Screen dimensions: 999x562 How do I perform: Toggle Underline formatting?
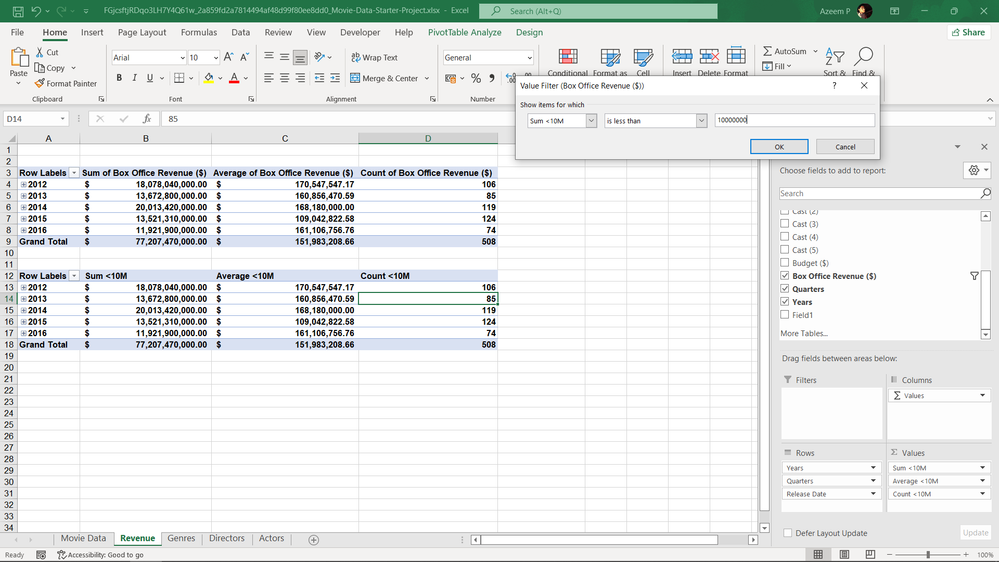point(150,78)
